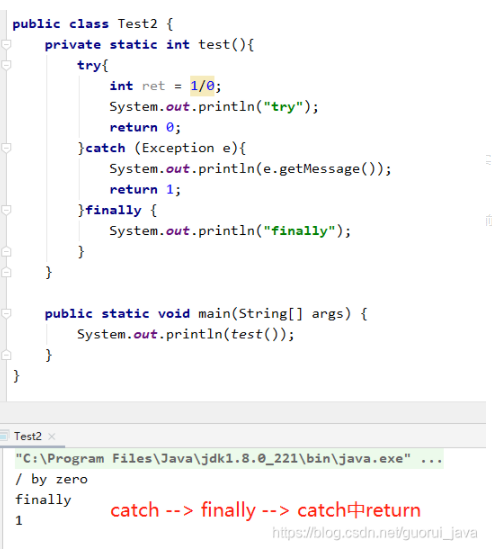Click the "finally" string literal
The height and width of the screenshot is (555, 492).
tap(299, 231)
